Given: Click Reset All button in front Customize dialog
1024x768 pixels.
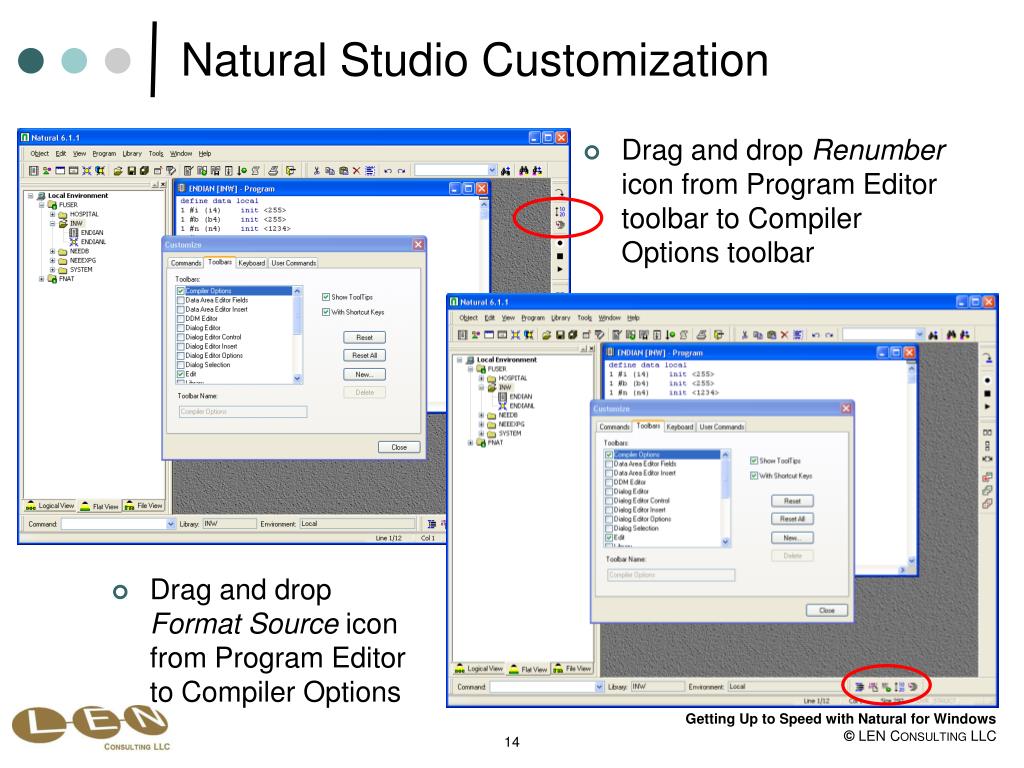Looking at the screenshot, I should click(792, 519).
